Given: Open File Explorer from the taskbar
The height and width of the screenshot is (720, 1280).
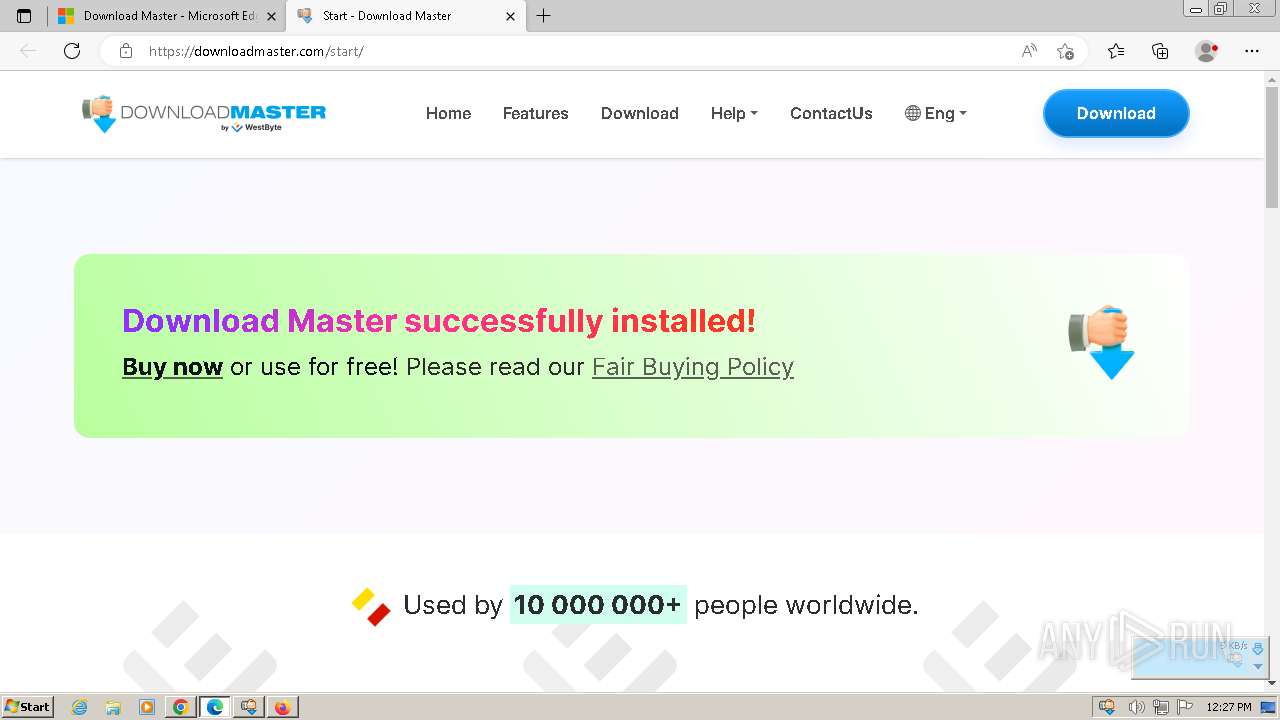Looking at the screenshot, I should click(113, 707).
